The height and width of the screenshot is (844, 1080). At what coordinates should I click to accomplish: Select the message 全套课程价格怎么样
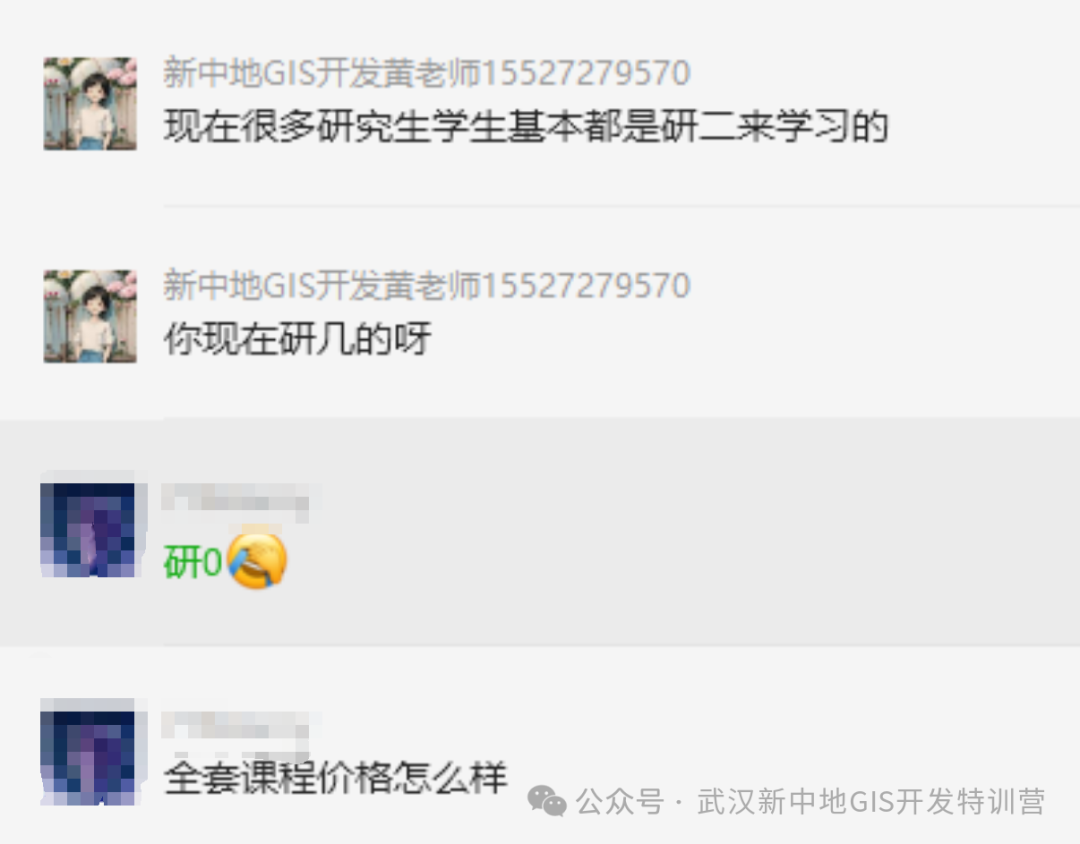click(x=335, y=779)
